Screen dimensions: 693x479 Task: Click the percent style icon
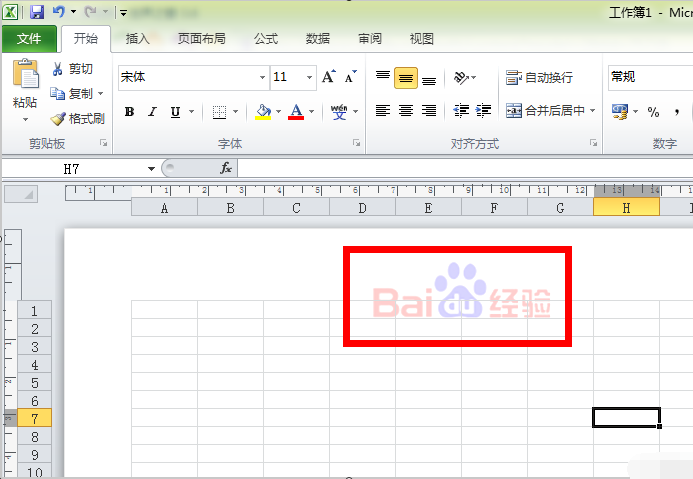[653, 112]
